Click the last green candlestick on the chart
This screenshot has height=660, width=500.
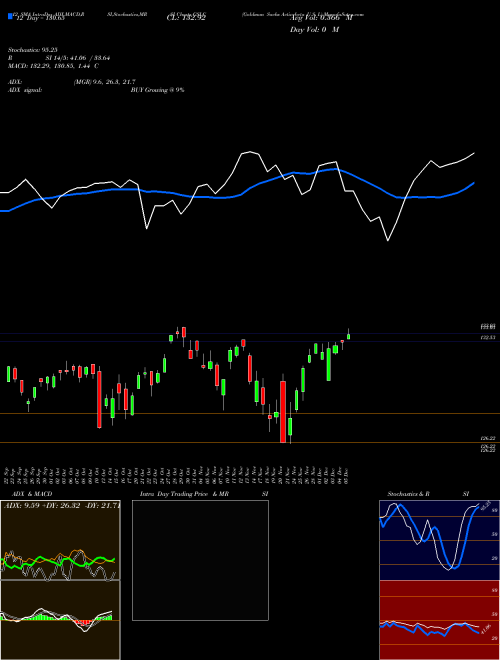click(x=348, y=336)
